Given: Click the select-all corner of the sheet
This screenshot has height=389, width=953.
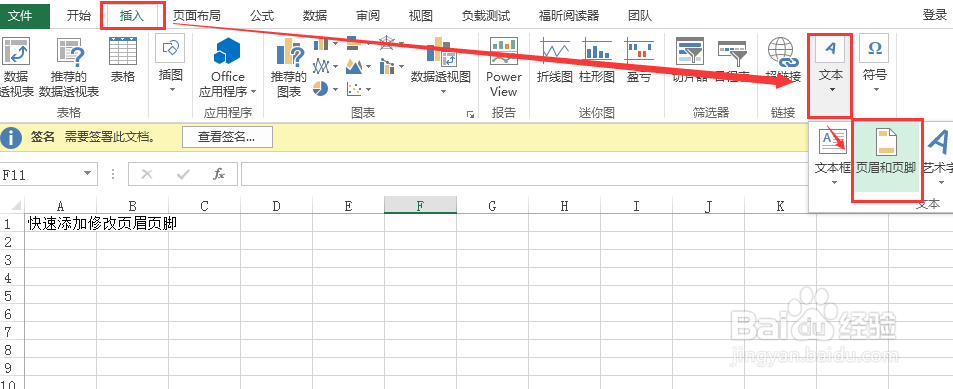Looking at the screenshot, I should 12,205.
